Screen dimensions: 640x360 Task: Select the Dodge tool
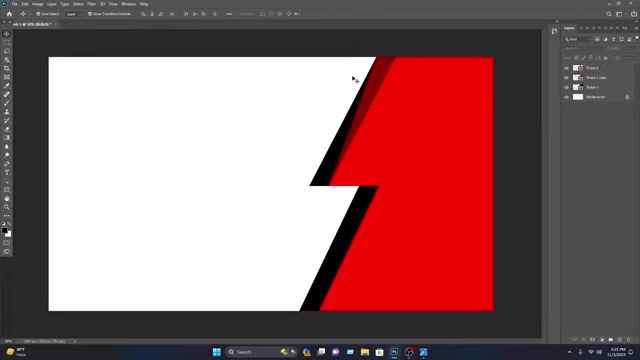7,155
